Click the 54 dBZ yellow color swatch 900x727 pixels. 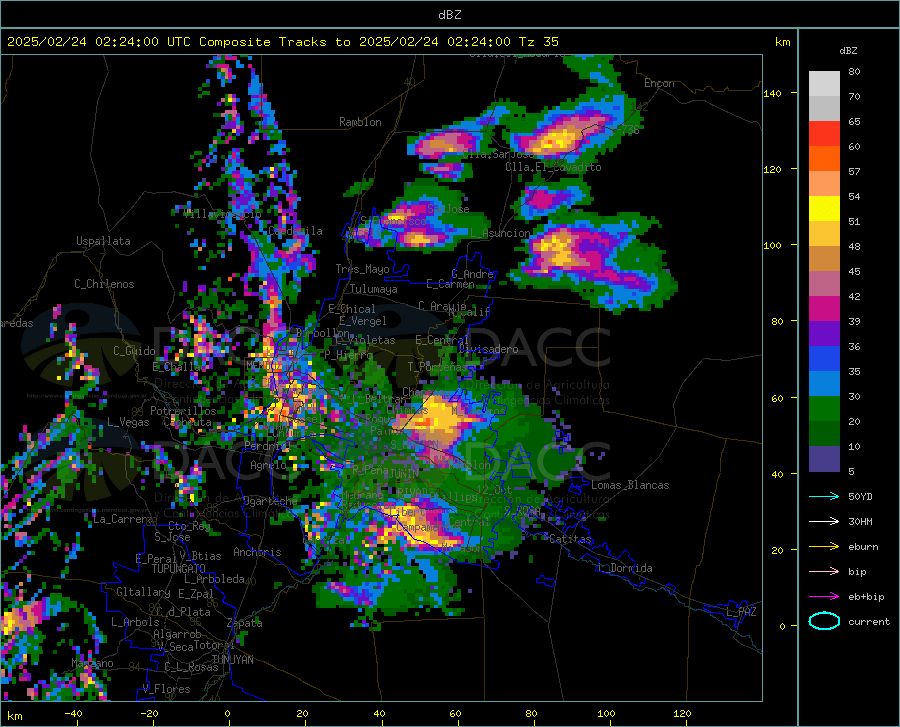(824, 209)
